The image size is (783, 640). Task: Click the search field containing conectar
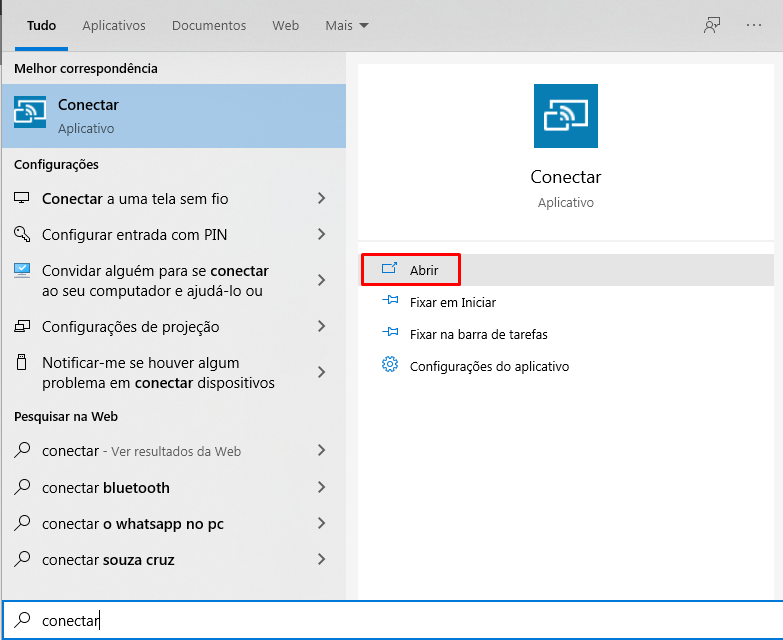point(392,620)
